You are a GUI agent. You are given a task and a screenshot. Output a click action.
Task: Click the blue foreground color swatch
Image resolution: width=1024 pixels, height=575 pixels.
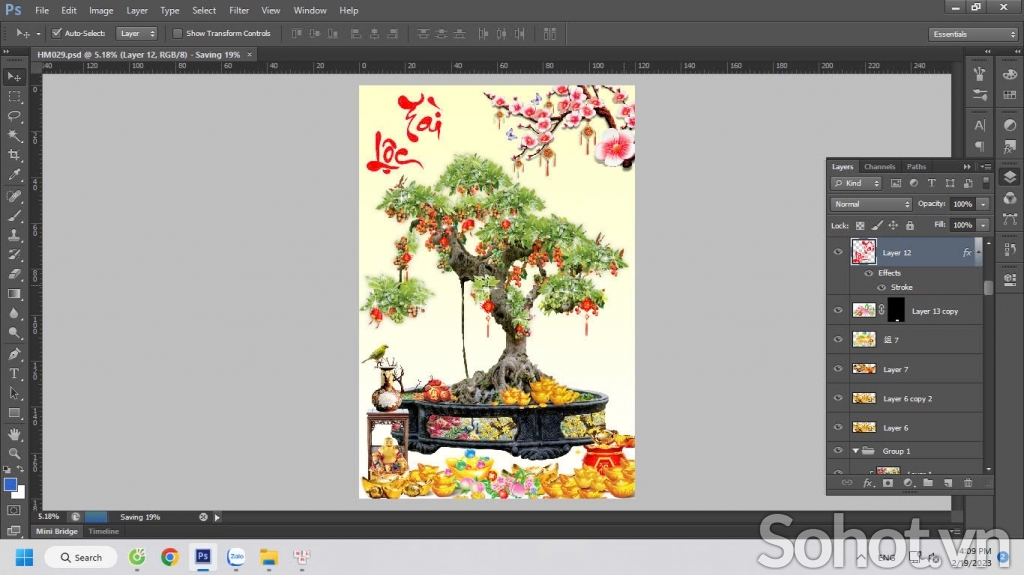(11, 485)
